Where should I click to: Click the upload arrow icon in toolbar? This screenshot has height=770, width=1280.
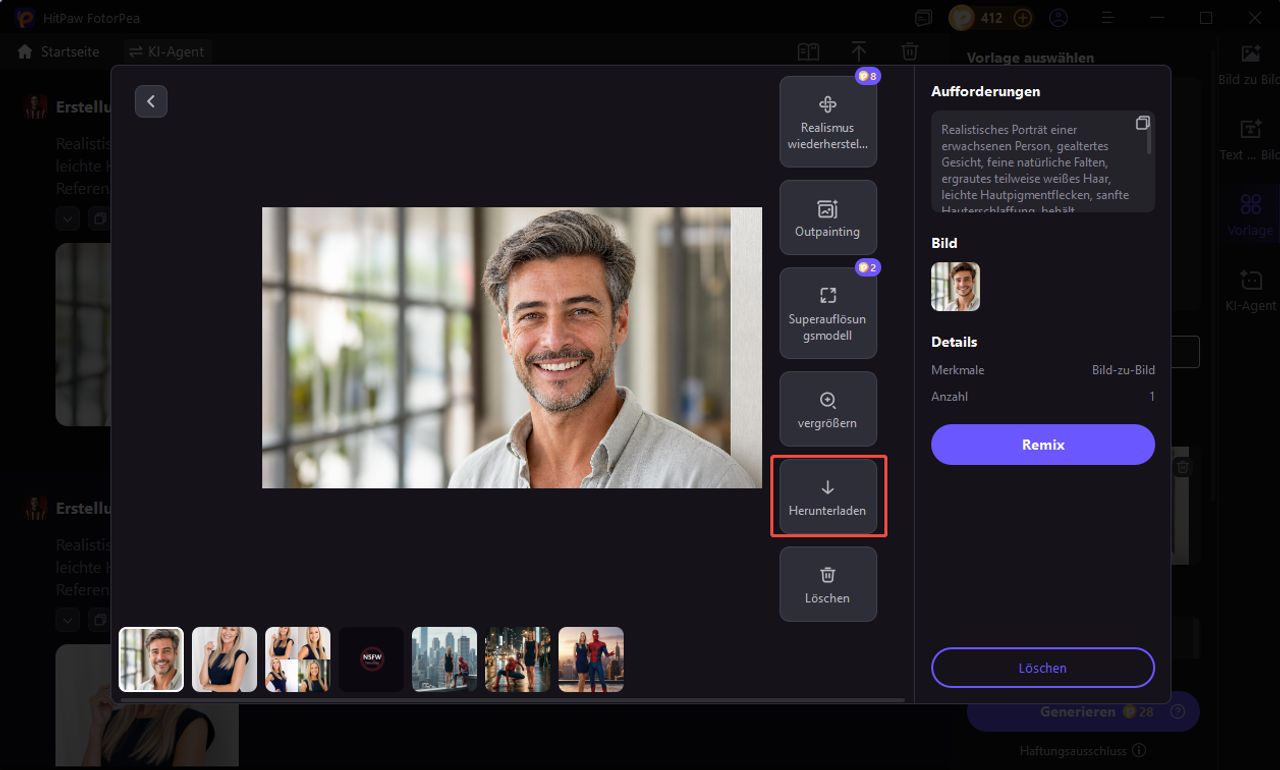[859, 52]
